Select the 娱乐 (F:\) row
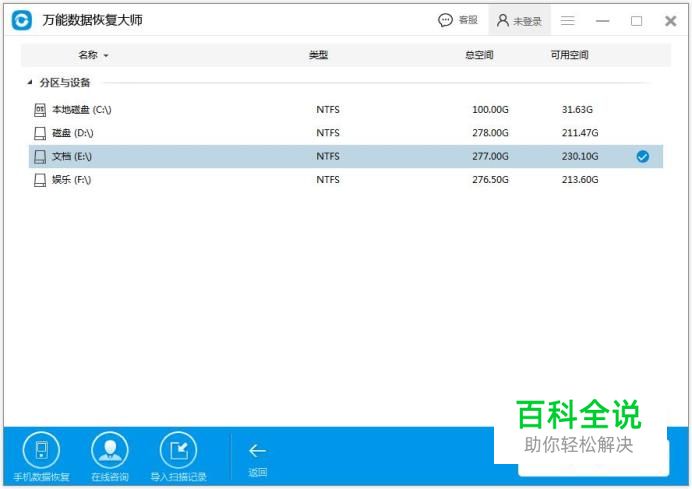This screenshot has height=489, width=692. [x=346, y=180]
